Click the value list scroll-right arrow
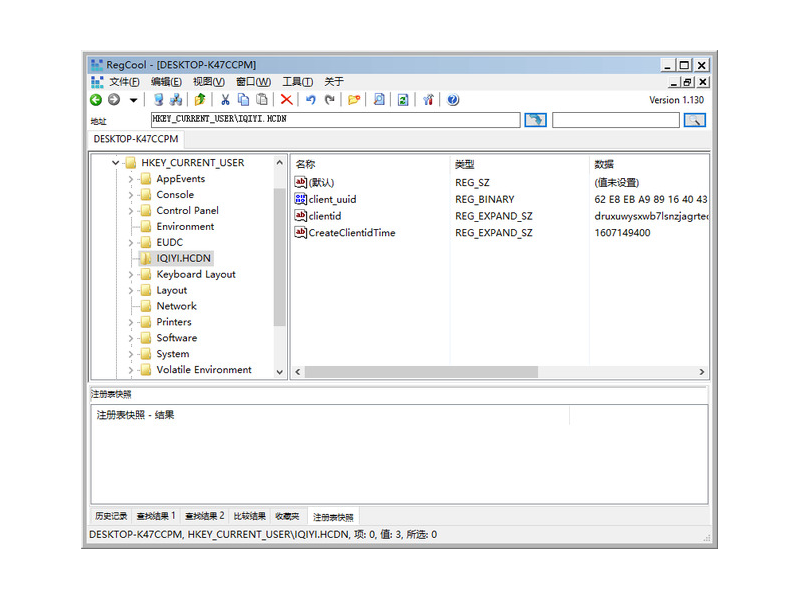Image resolution: width=800 pixels, height=600 pixels. point(702,372)
